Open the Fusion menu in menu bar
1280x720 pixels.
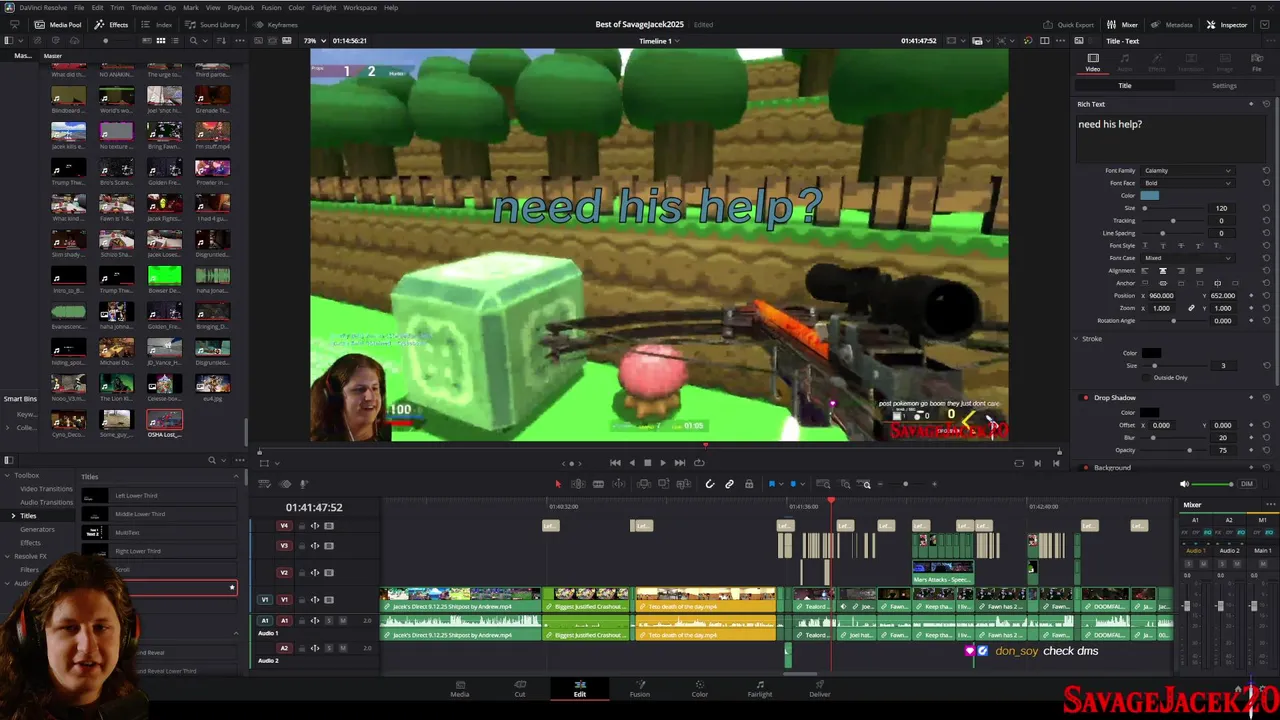pos(271,7)
